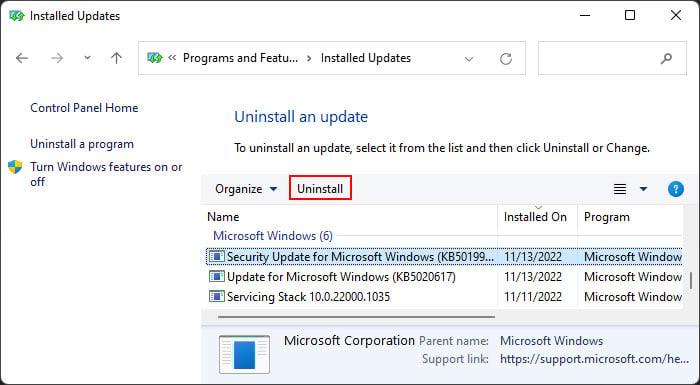700x385 pixels.
Task: Go up one level with up arrow
Action: point(117,58)
